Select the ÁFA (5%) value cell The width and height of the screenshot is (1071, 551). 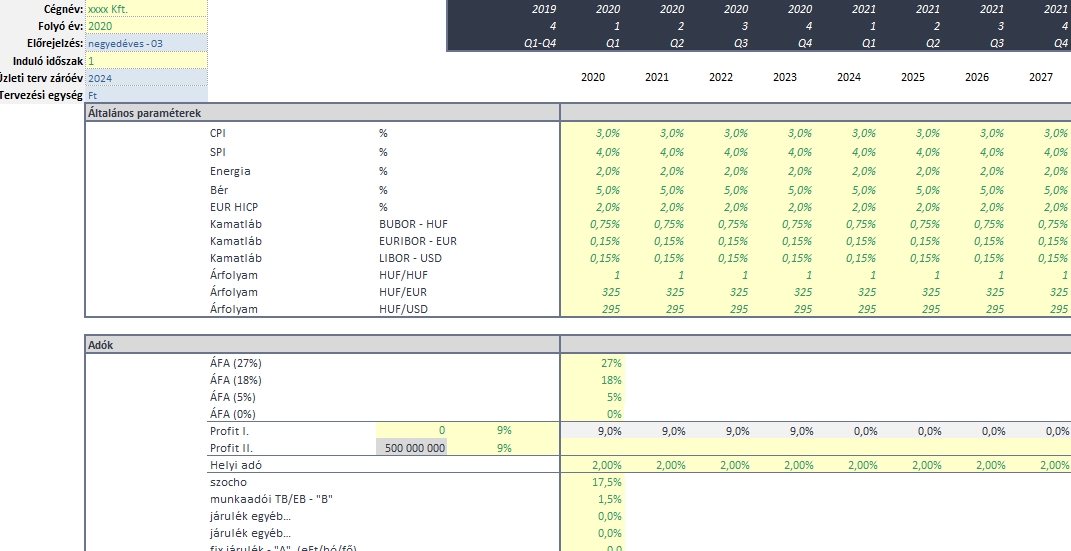click(x=593, y=397)
